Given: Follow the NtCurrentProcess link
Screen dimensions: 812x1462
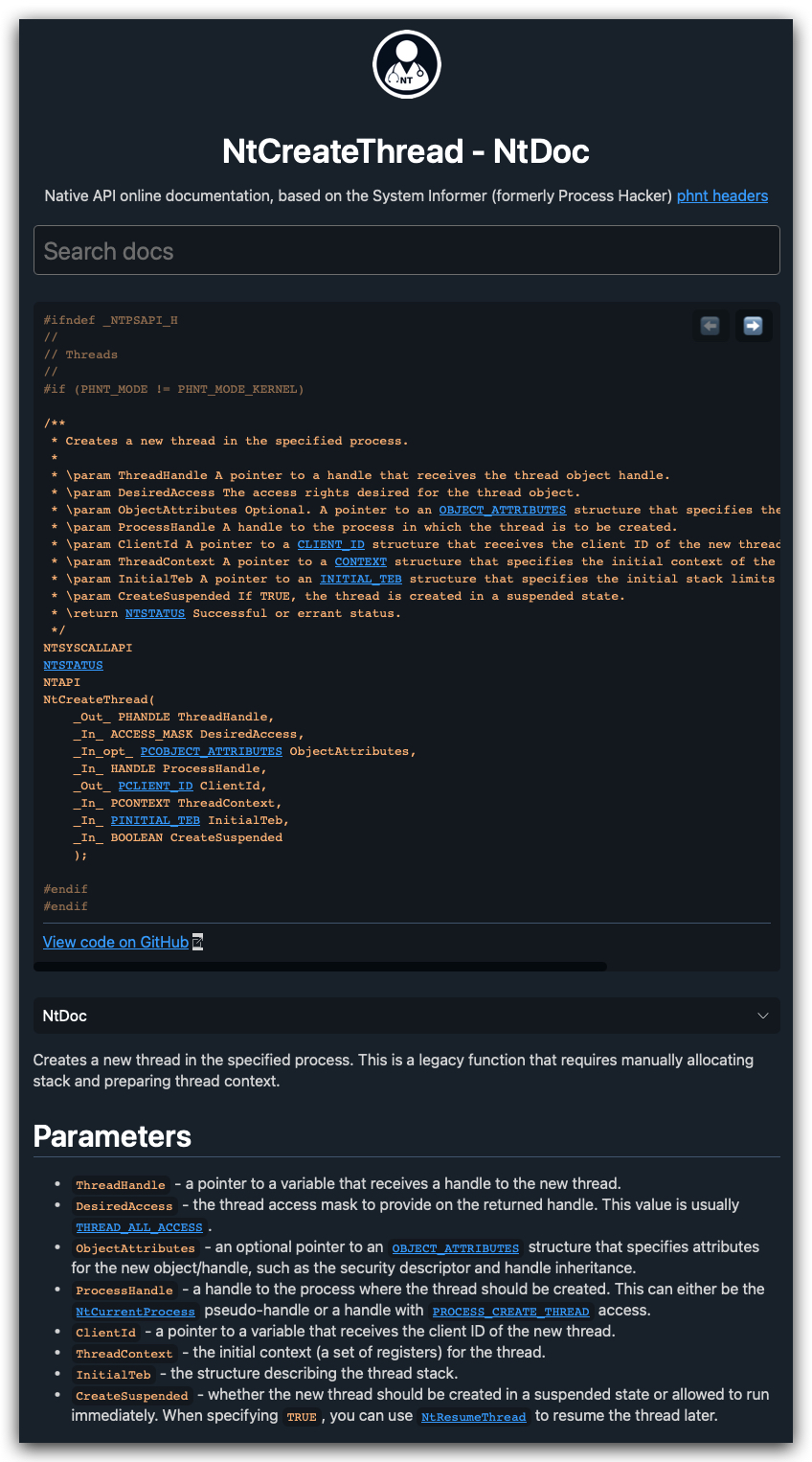Looking at the screenshot, I should coord(135,1312).
